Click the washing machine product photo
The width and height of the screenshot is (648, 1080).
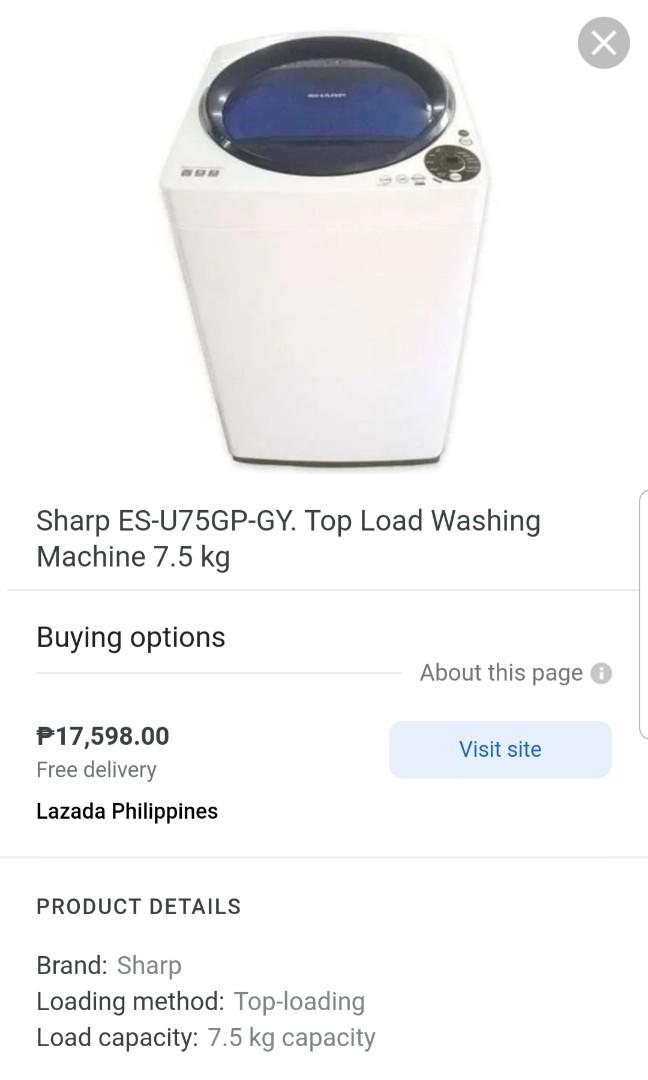[324, 250]
